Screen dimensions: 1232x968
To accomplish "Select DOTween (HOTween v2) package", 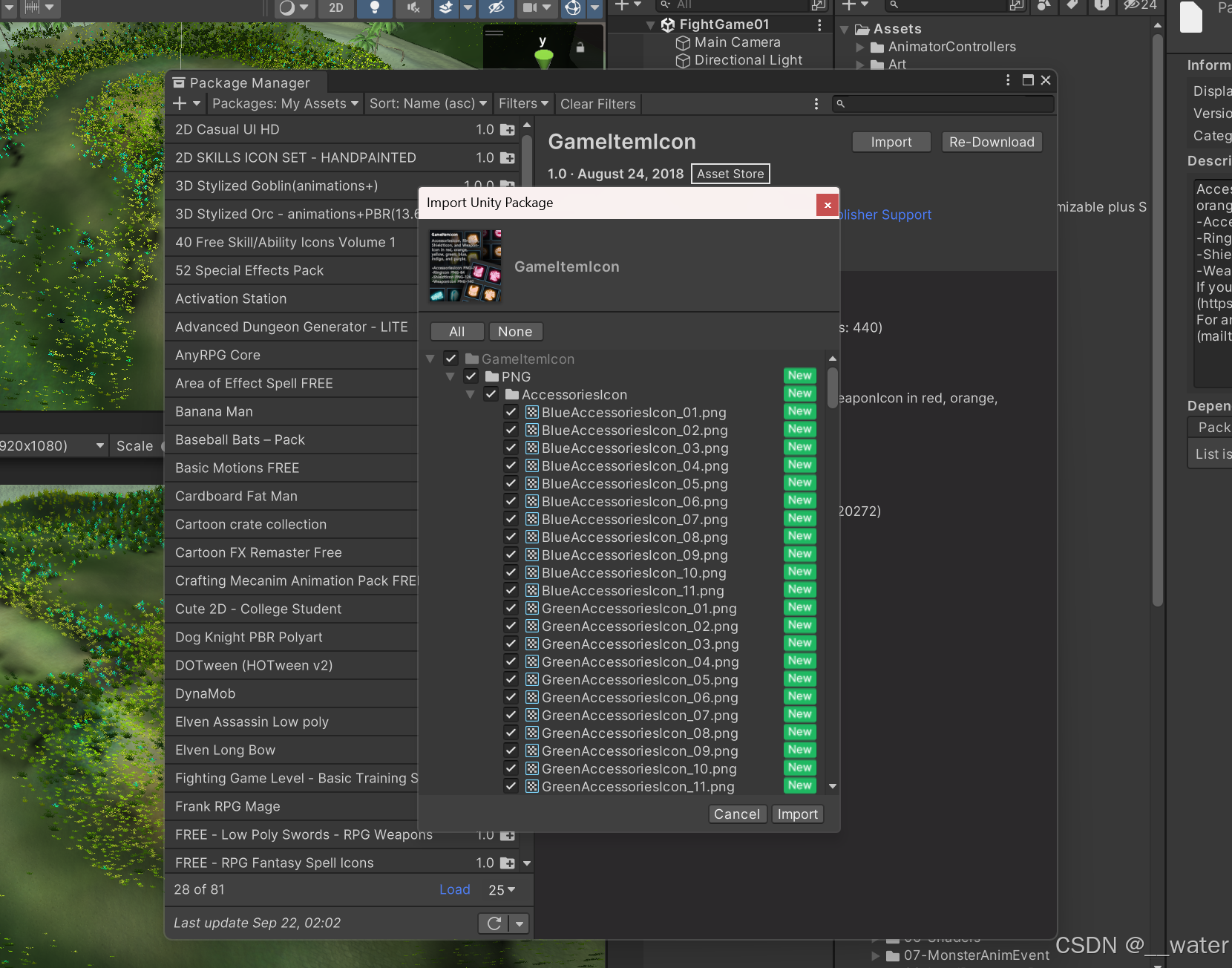I will (x=292, y=665).
